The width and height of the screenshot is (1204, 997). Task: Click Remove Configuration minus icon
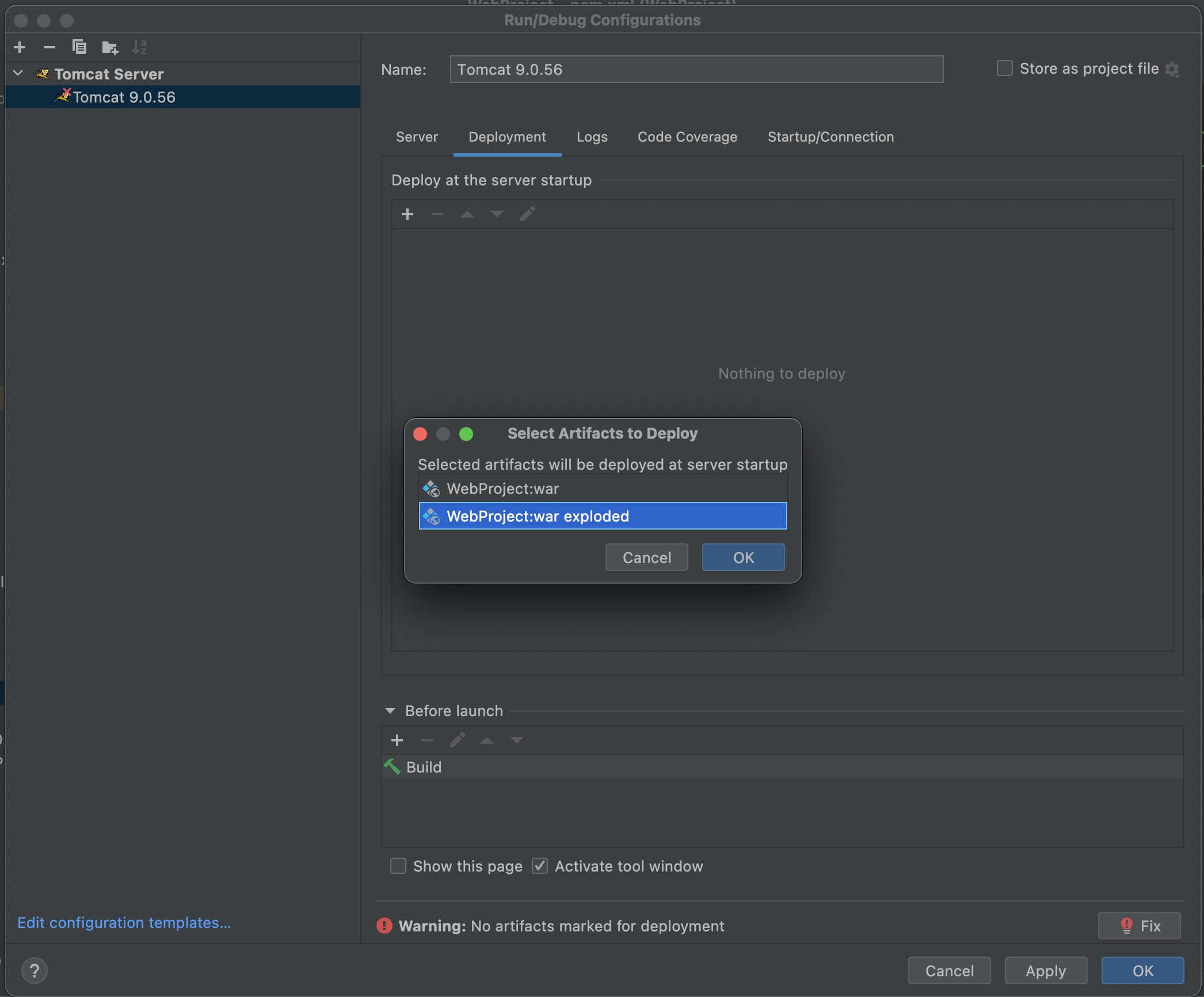[x=49, y=47]
